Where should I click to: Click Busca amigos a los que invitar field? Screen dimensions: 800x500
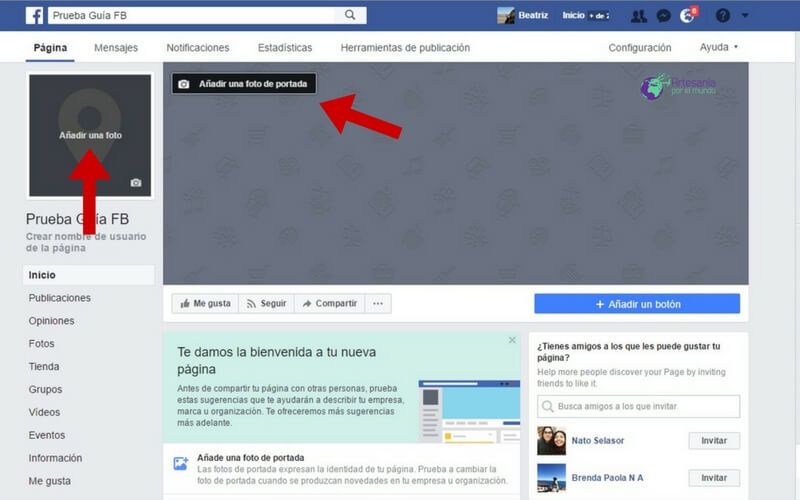click(638, 407)
